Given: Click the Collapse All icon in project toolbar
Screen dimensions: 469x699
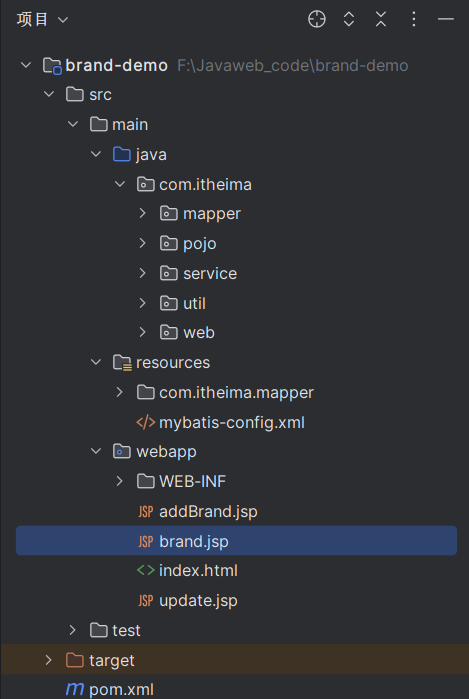Looking at the screenshot, I should [381, 19].
